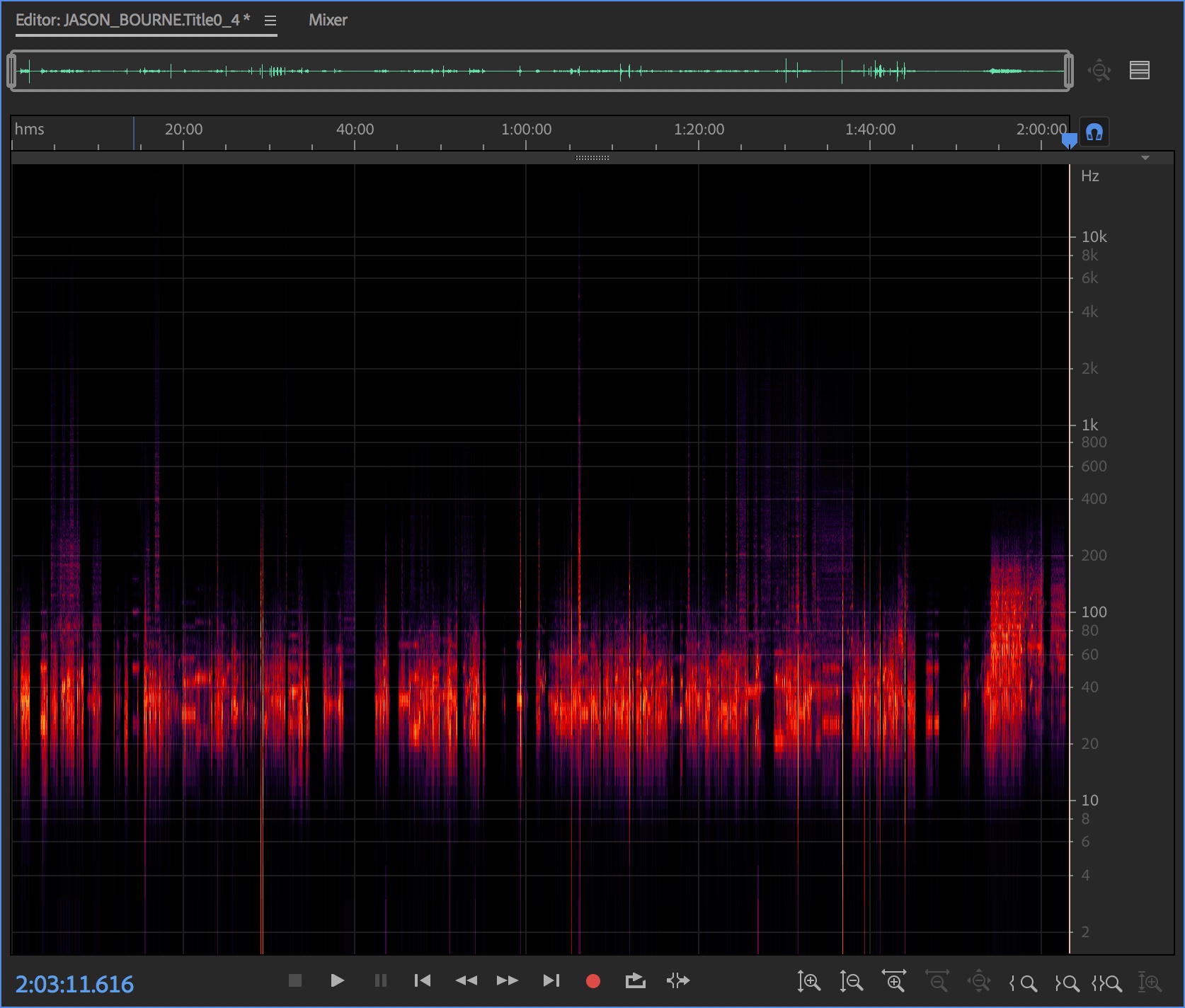Zoom in time icon

point(894,981)
